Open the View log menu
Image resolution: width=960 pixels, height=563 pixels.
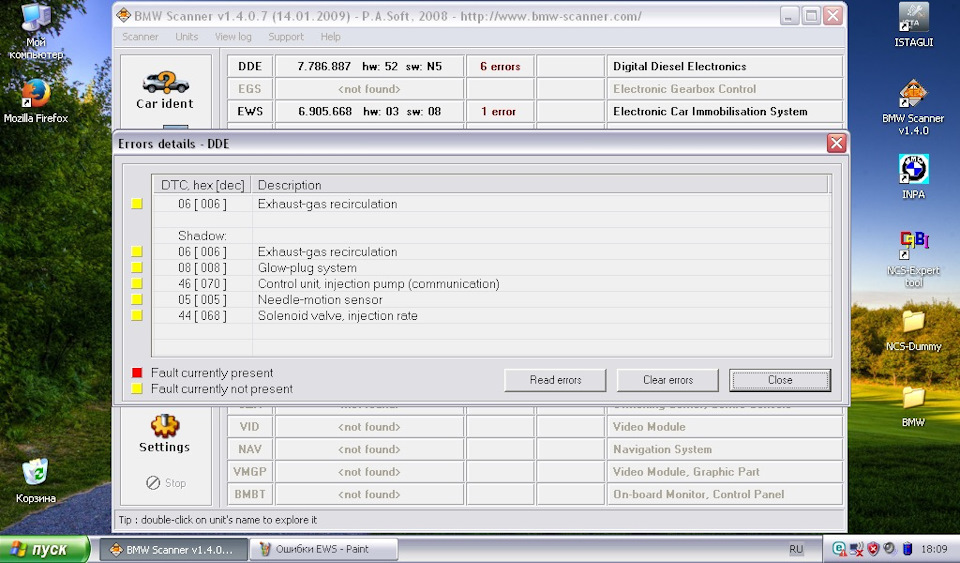(x=233, y=37)
